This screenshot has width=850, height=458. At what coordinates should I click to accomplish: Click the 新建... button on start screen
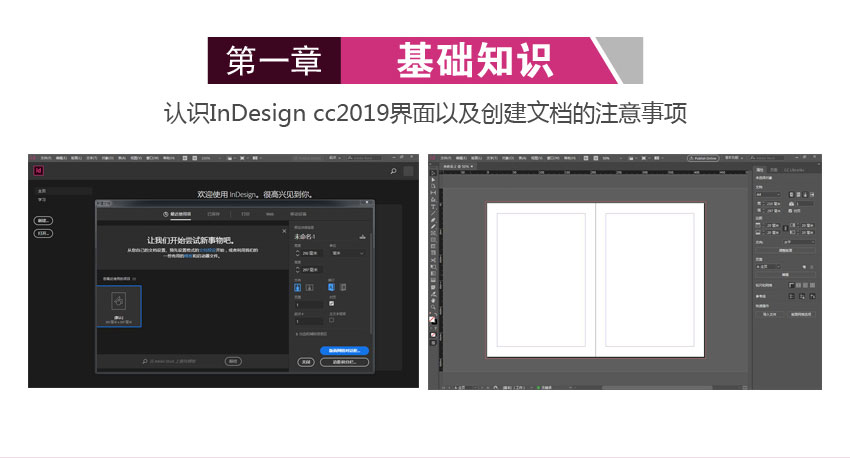tap(43, 221)
